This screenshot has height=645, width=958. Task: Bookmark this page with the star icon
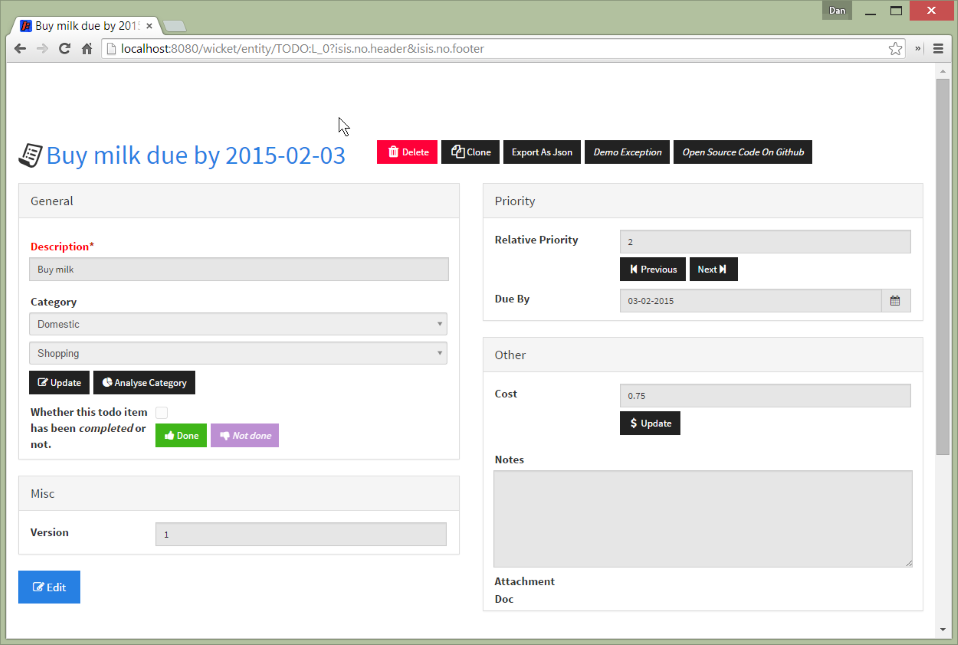tap(896, 48)
